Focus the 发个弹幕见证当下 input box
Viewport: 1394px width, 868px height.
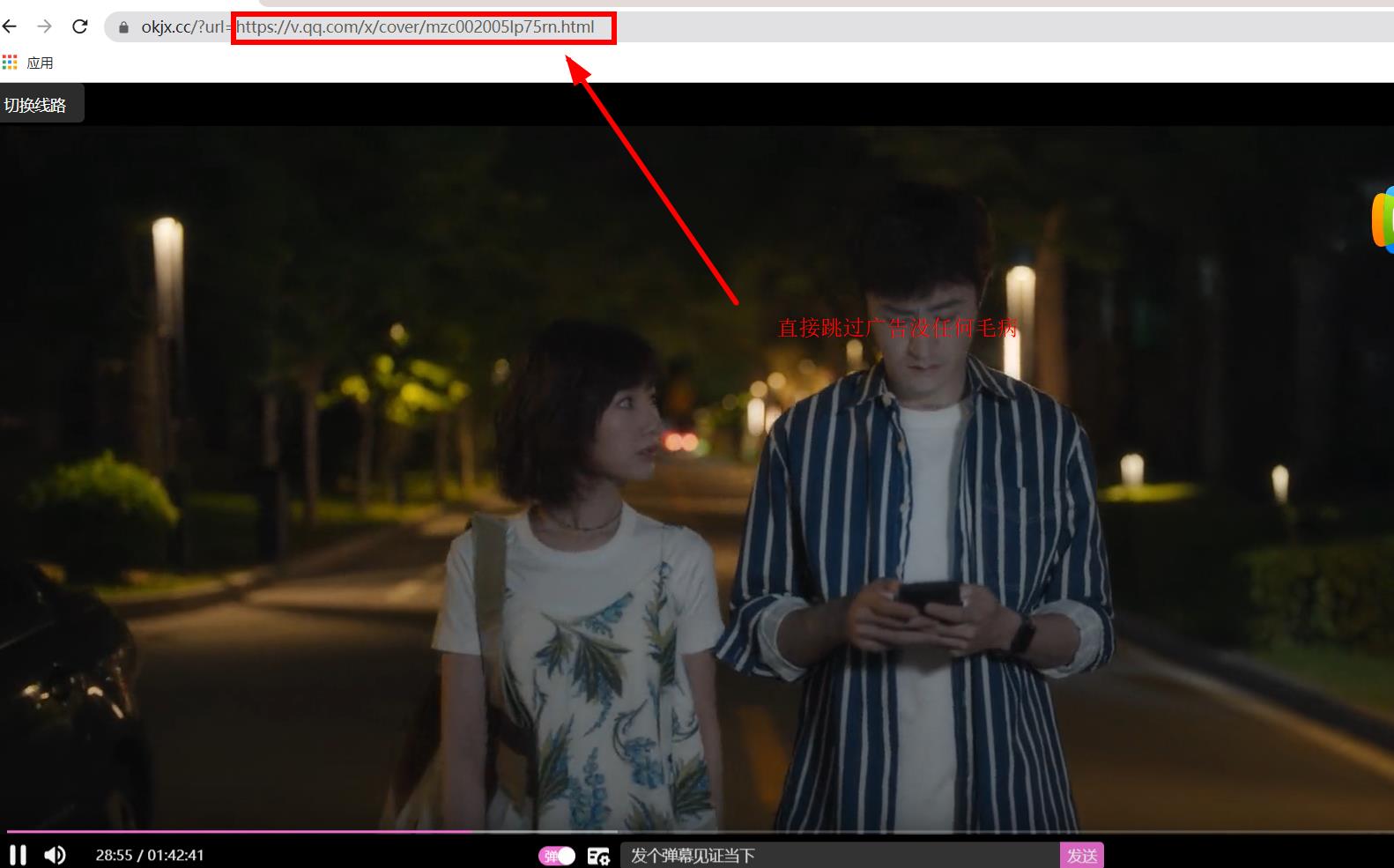pyautogui.click(x=837, y=856)
